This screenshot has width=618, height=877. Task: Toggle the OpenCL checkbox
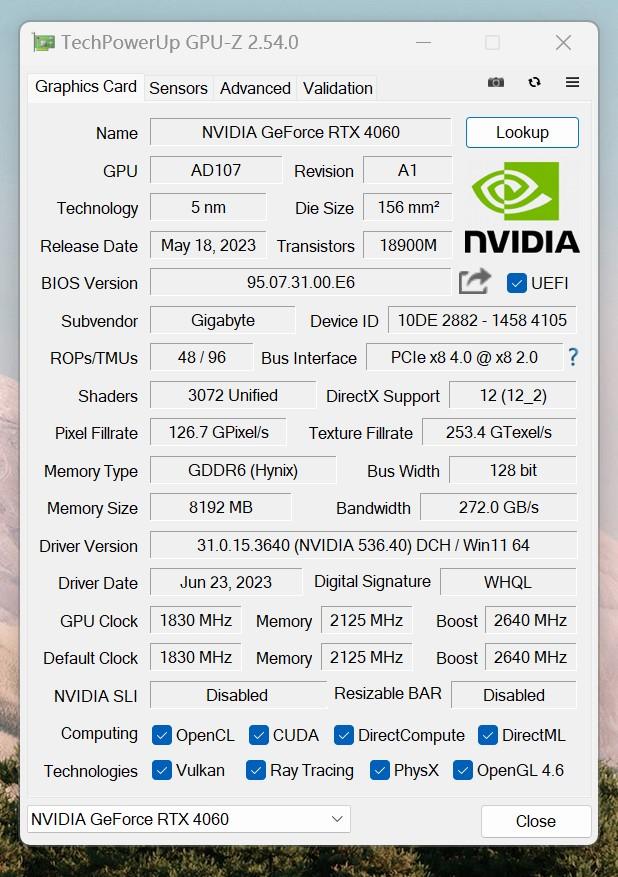coord(162,735)
